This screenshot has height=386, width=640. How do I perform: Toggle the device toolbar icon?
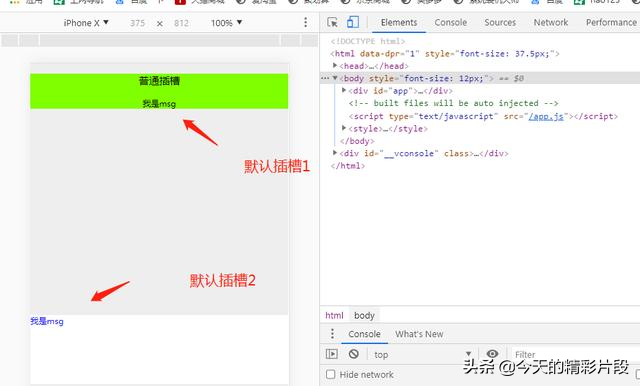[353, 22]
